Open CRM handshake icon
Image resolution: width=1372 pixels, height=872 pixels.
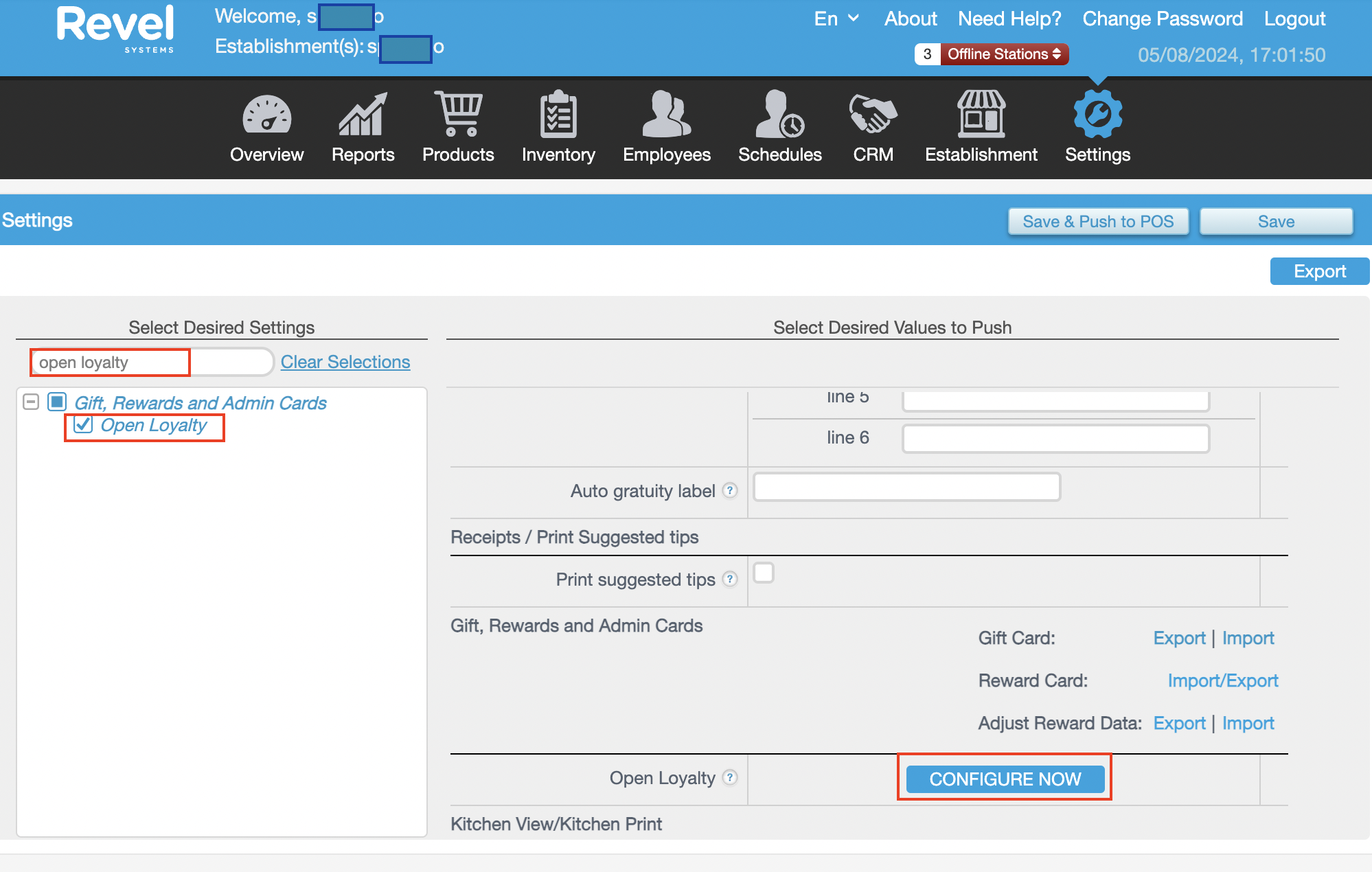[x=873, y=114]
